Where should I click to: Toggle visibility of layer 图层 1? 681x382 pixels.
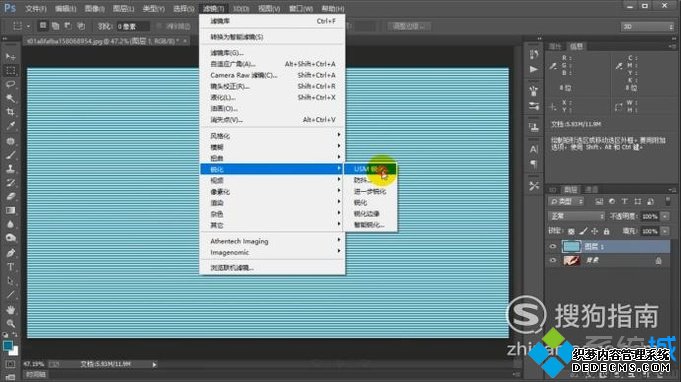coord(552,247)
